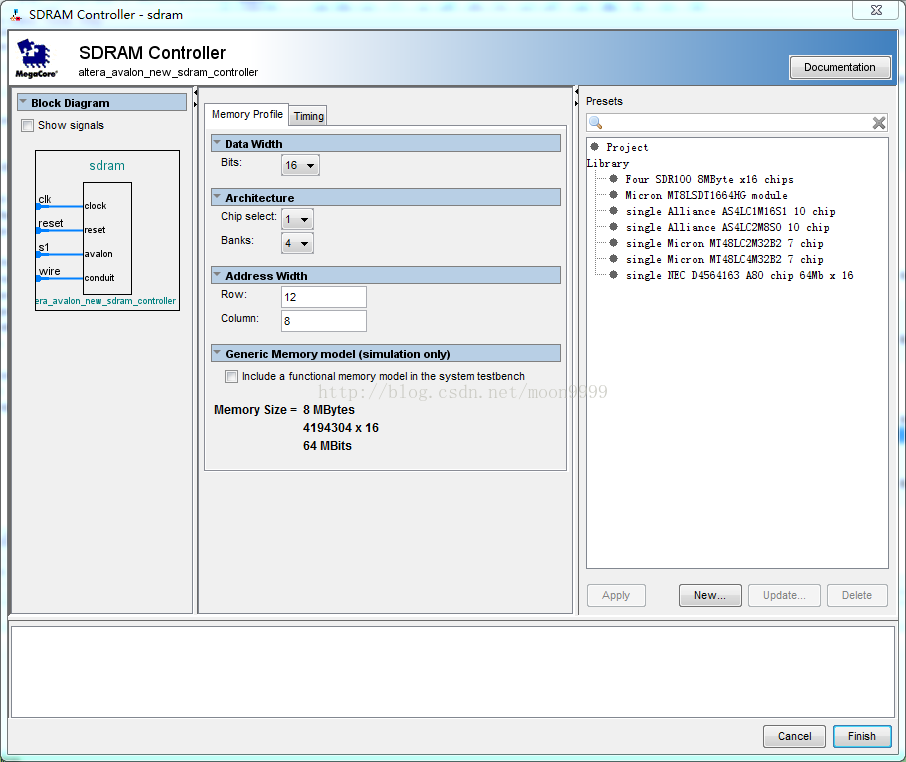Select preset Micron MT8LSDT1664HG module

[x=706, y=195]
